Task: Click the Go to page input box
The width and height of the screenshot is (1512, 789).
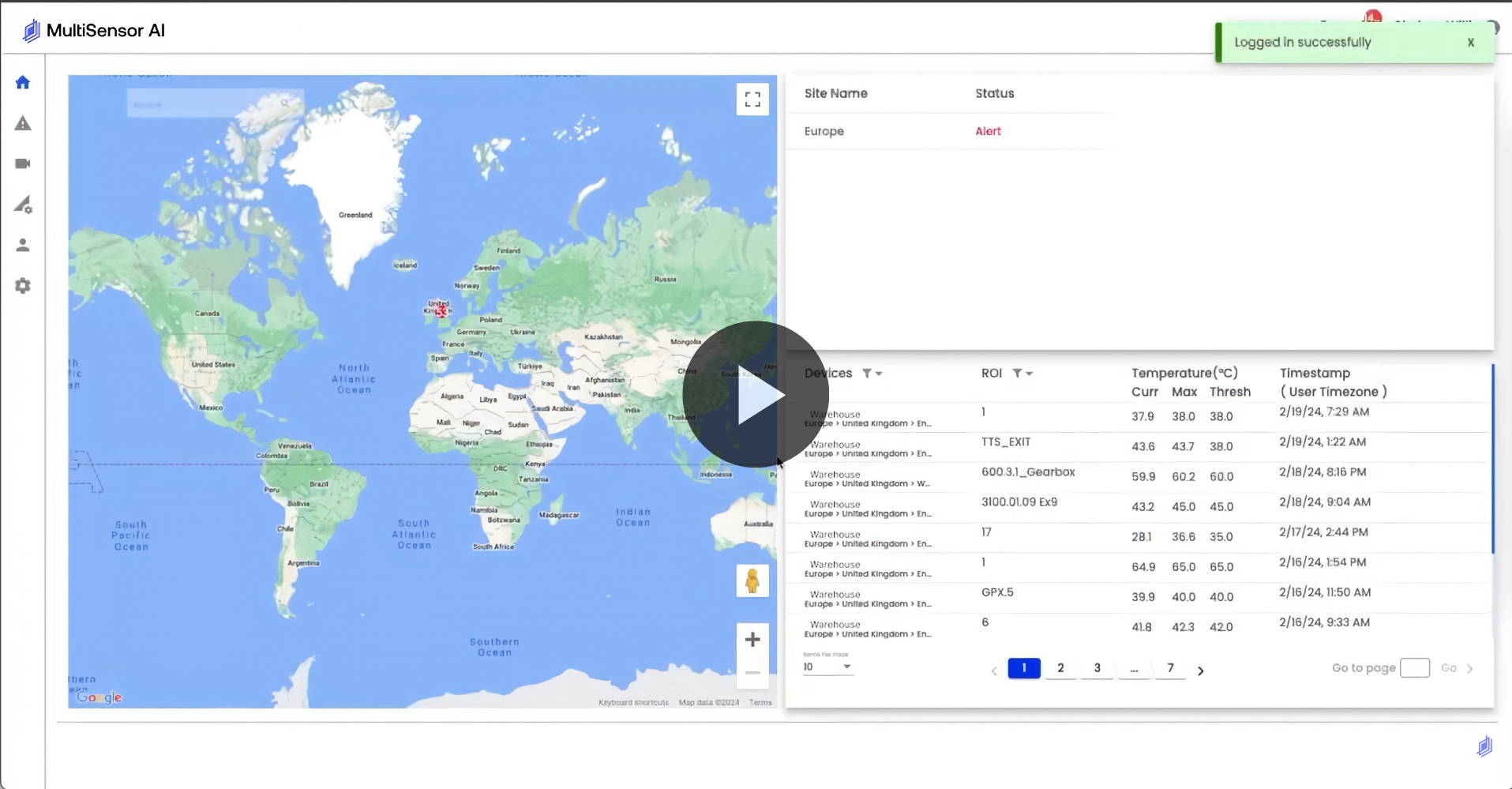Action: 1414,668
